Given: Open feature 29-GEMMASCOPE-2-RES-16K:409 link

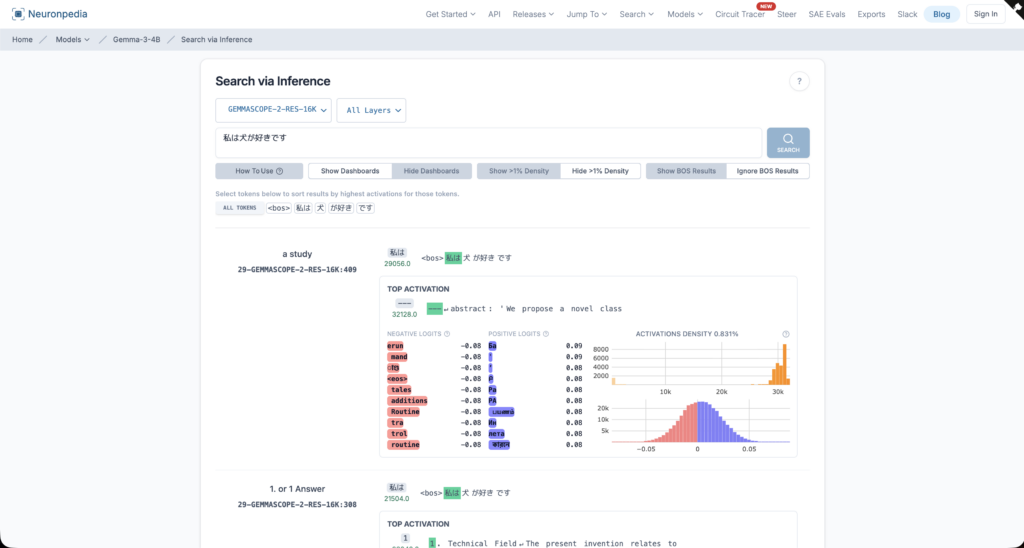Looking at the screenshot, I should point(297,269).
